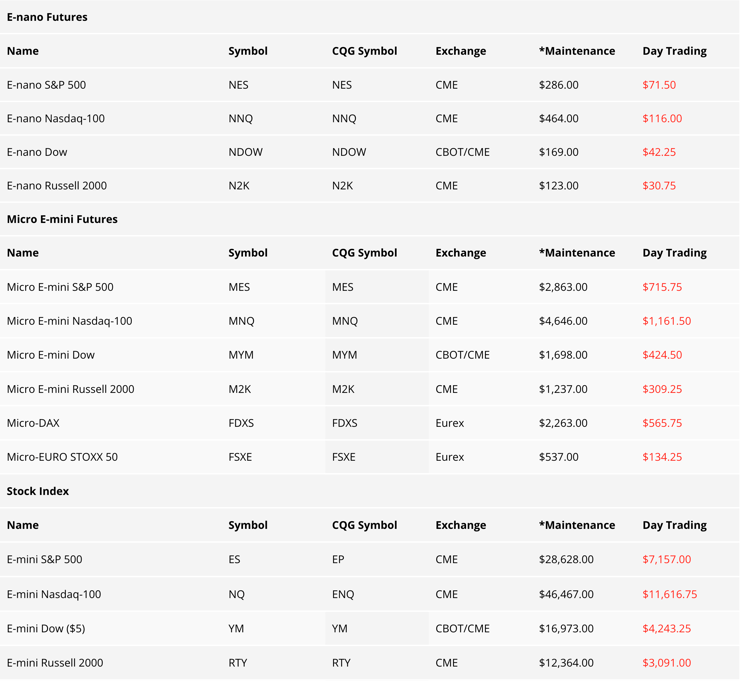Click Micro E-mini Dow name cell
This screenshot has height=681, width=740.
50,355
